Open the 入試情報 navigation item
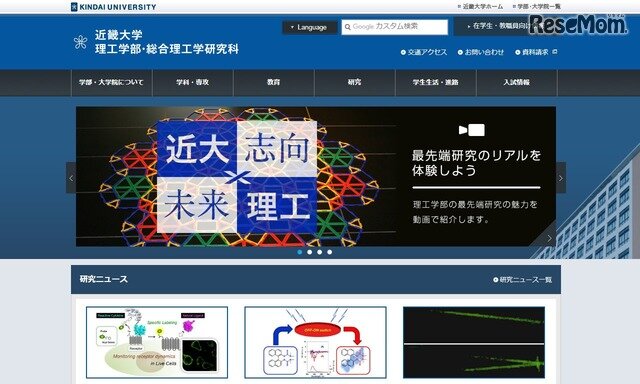 click(x=516, y=82)
